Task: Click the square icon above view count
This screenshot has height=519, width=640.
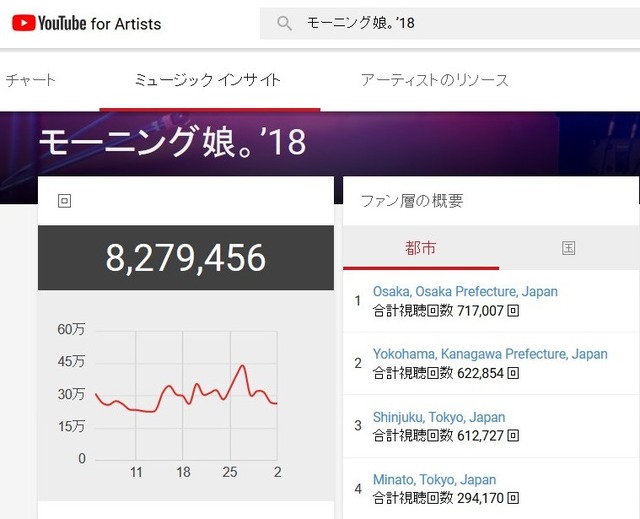Action: (x=64, y=201)
